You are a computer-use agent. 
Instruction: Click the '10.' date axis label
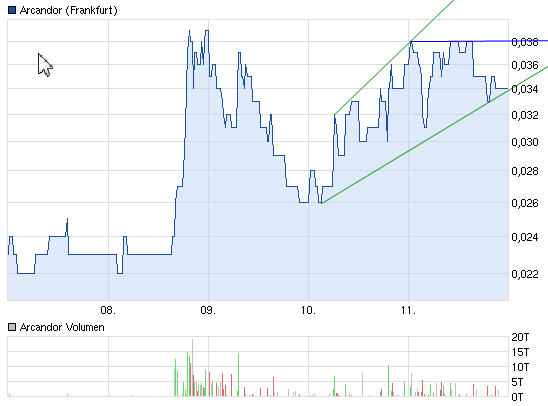308,310
